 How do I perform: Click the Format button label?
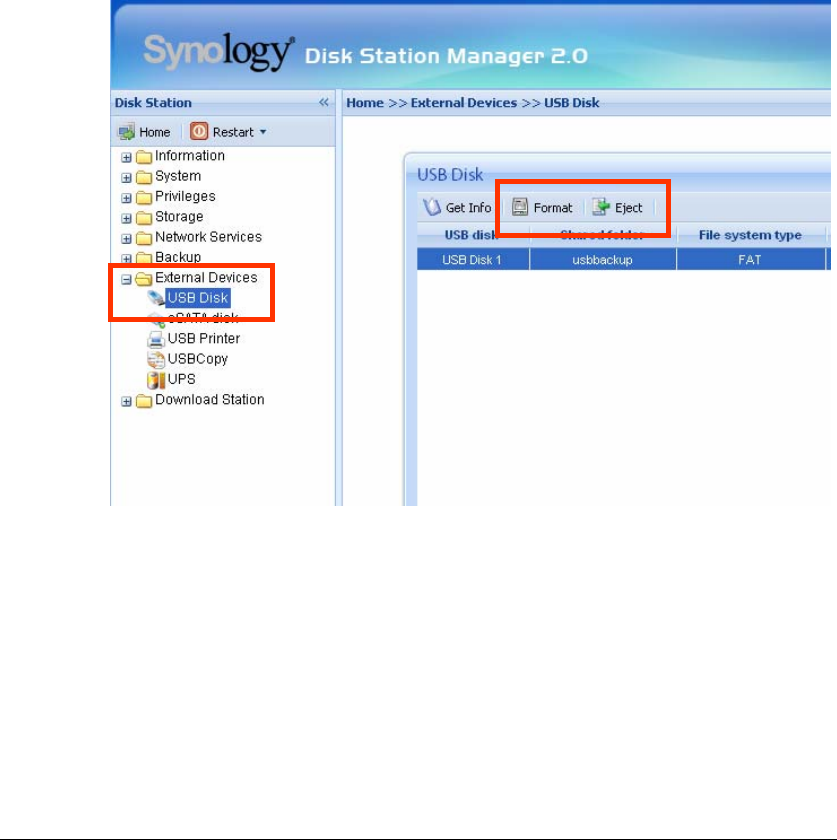click(x=553, y=208)
